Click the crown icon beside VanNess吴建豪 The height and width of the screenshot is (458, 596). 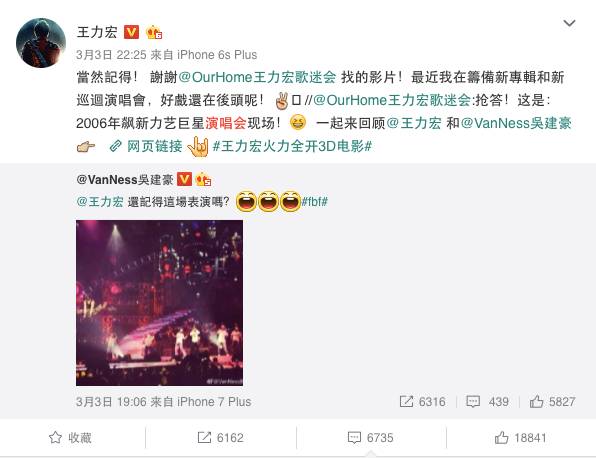[203, 179]
